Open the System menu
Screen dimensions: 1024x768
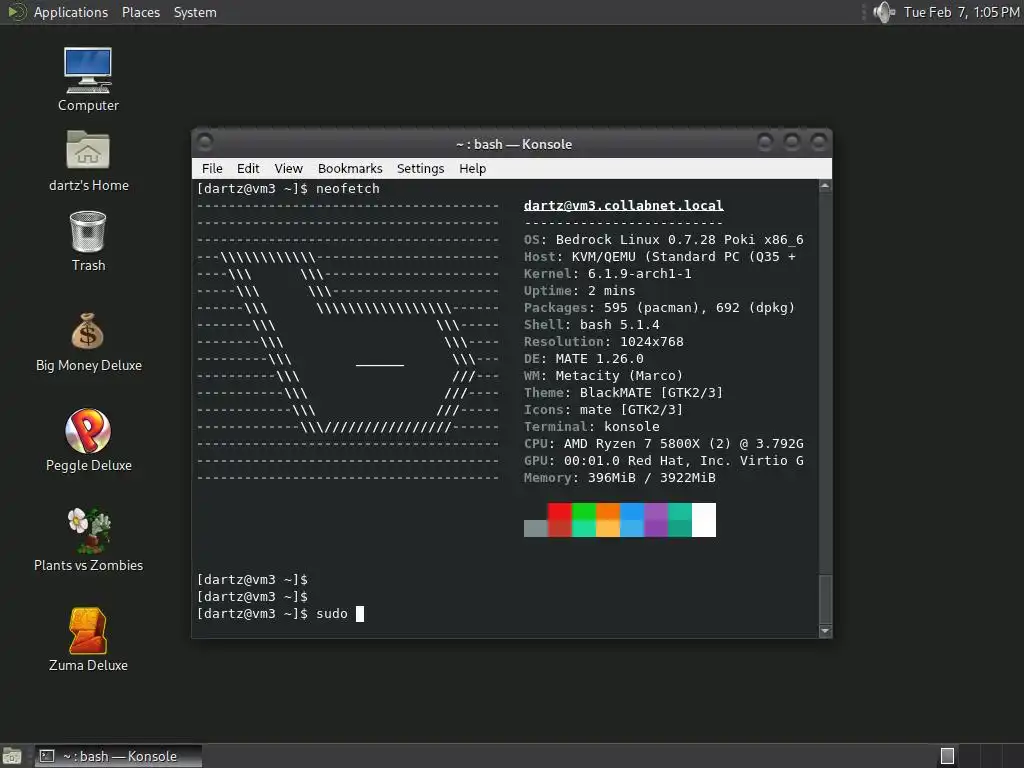coord(195,12)
